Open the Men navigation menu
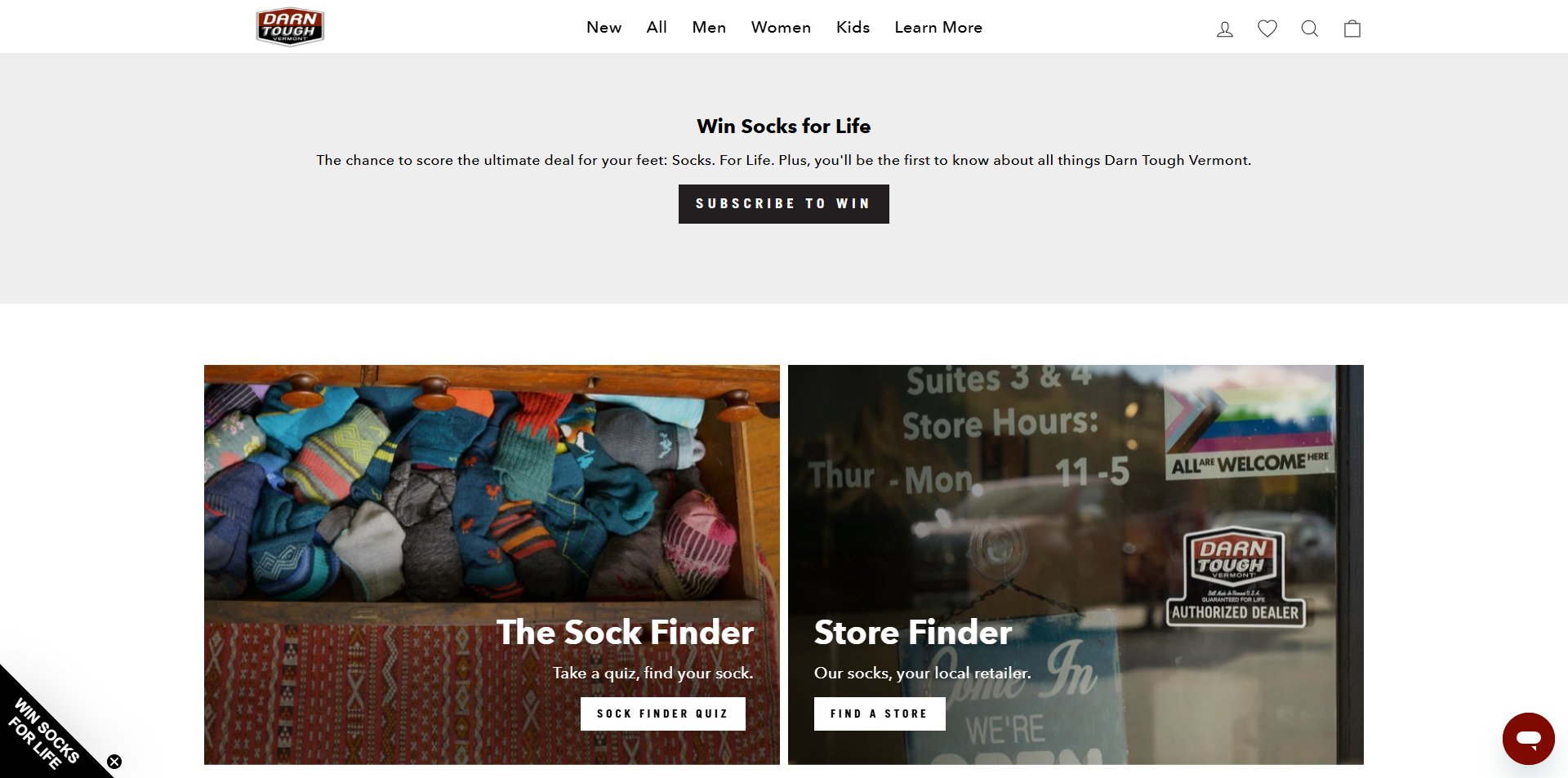 (x=709, y=27)
